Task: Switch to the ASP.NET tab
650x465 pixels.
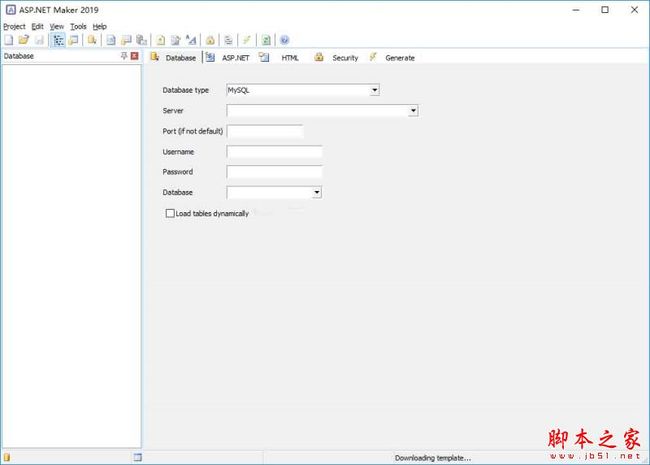Action: point(228,58)
